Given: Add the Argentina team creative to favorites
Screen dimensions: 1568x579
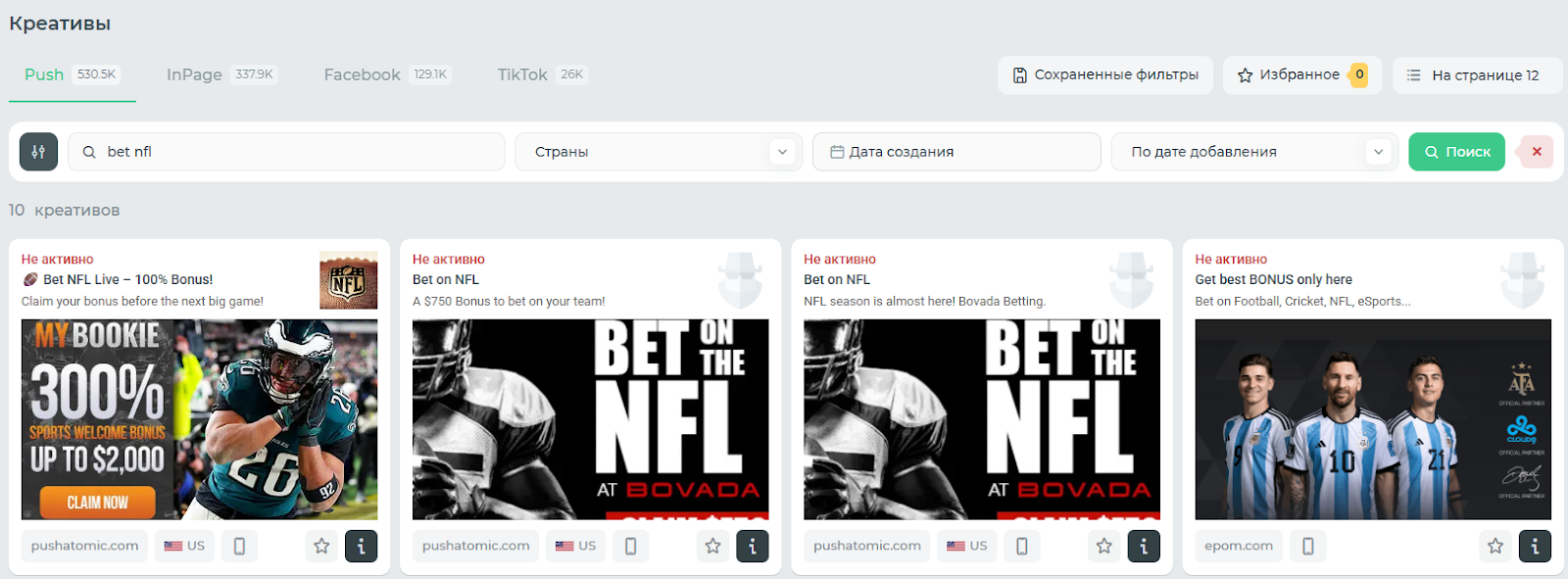Looking at the screenshot, I should [x=1494, y=546].
